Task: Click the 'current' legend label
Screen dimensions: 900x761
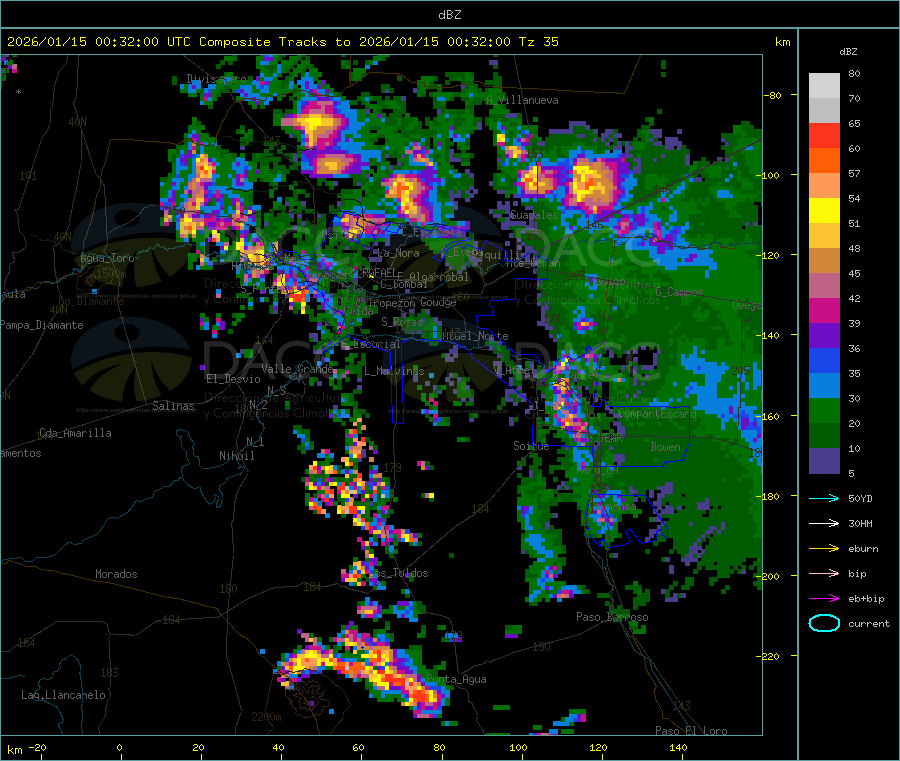Action: coord(869,624)
